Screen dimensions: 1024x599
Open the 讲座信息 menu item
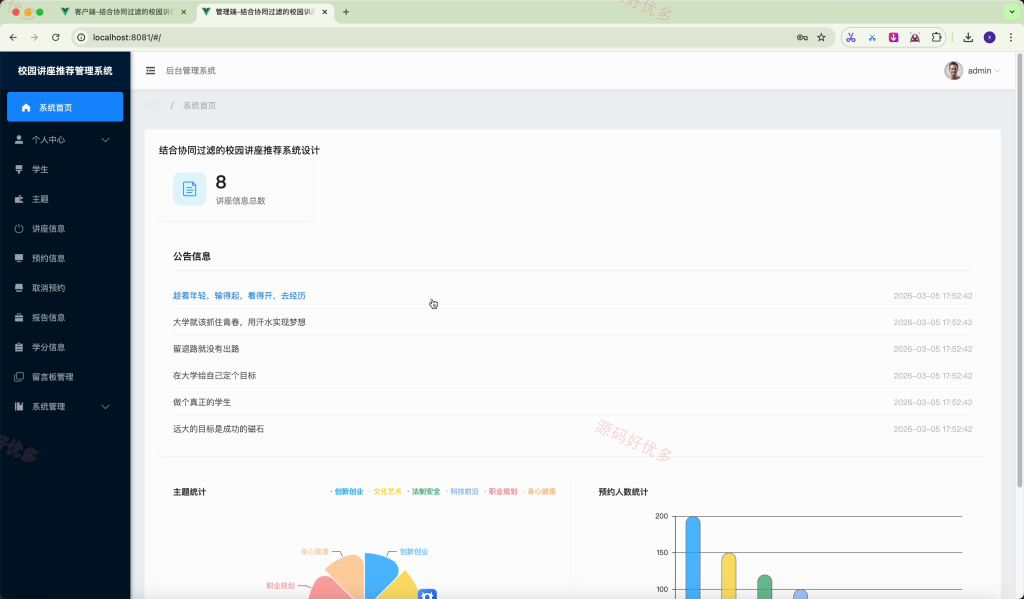pyautogui.click(x=65, y=229)
